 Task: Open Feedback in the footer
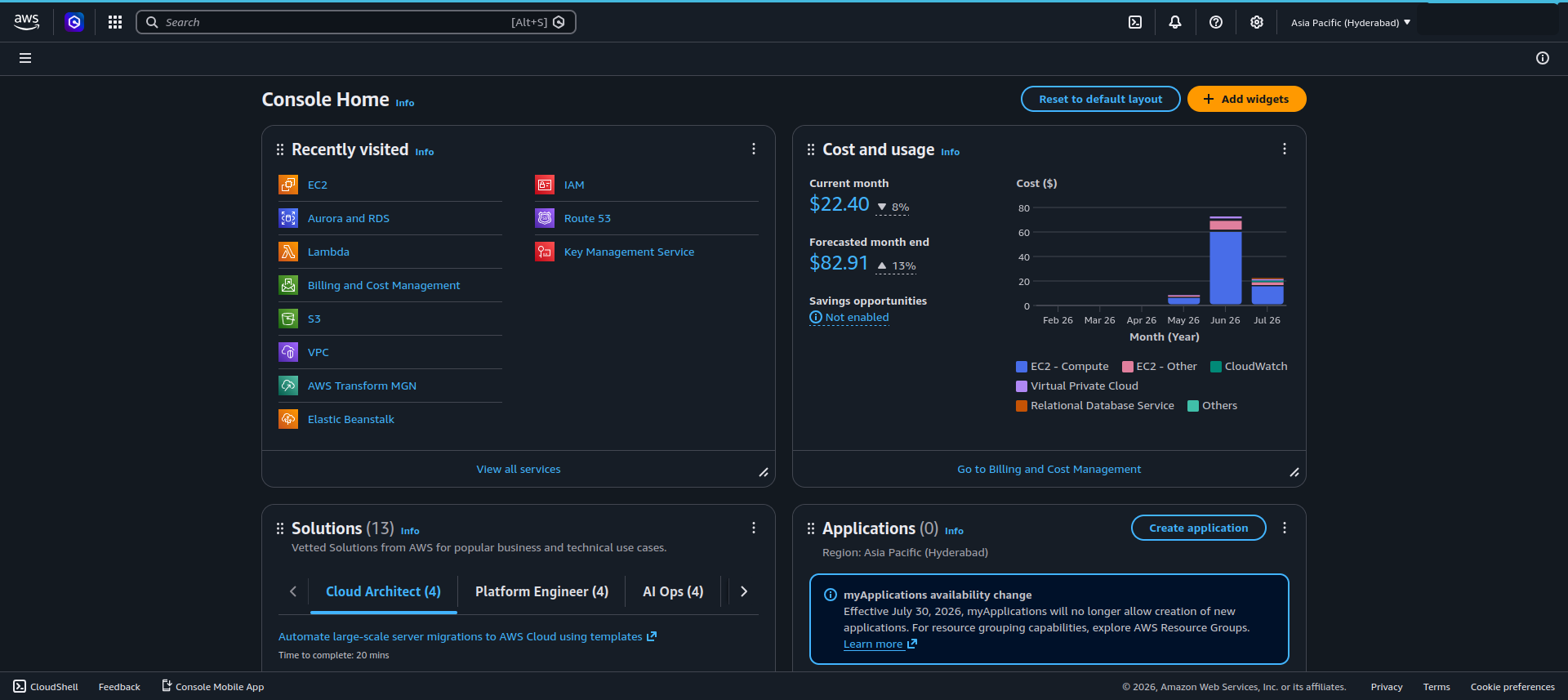coord(119,687)
